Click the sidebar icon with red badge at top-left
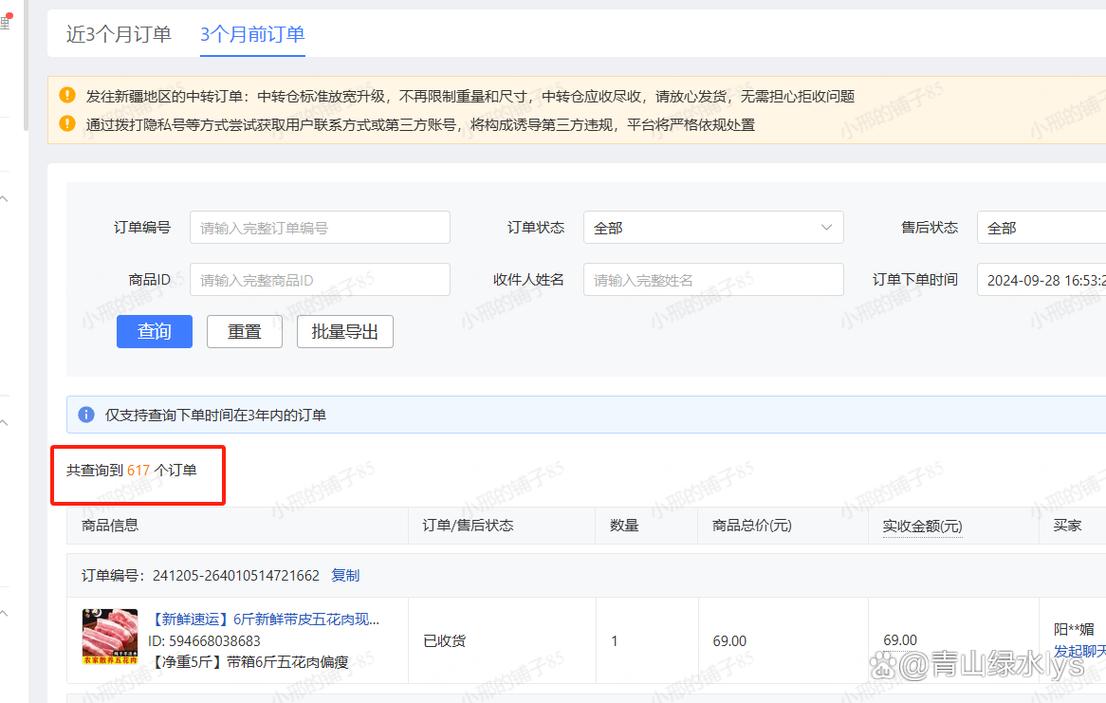 tap(7, 18)
